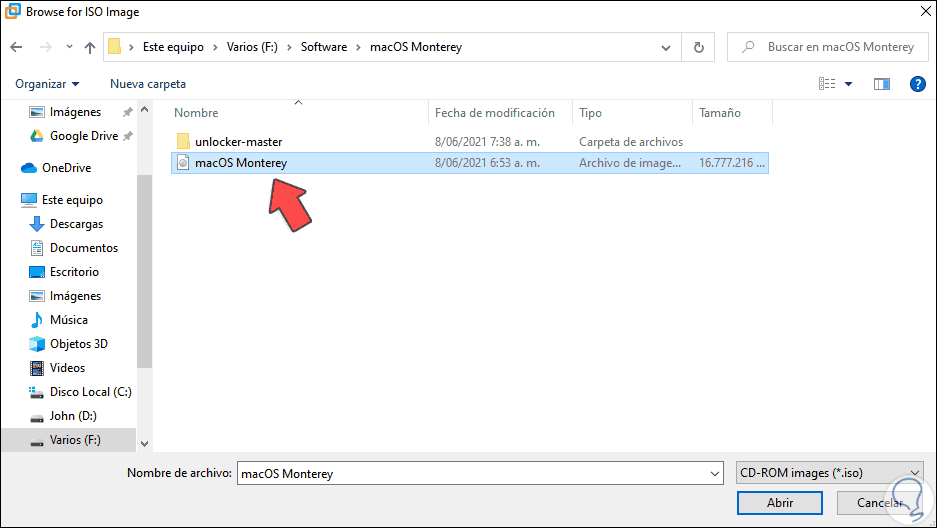Expand chevron after 'Varios (F:)' in path
The width and height of the screenshot is (937, 528).
[x=289, y=47]
